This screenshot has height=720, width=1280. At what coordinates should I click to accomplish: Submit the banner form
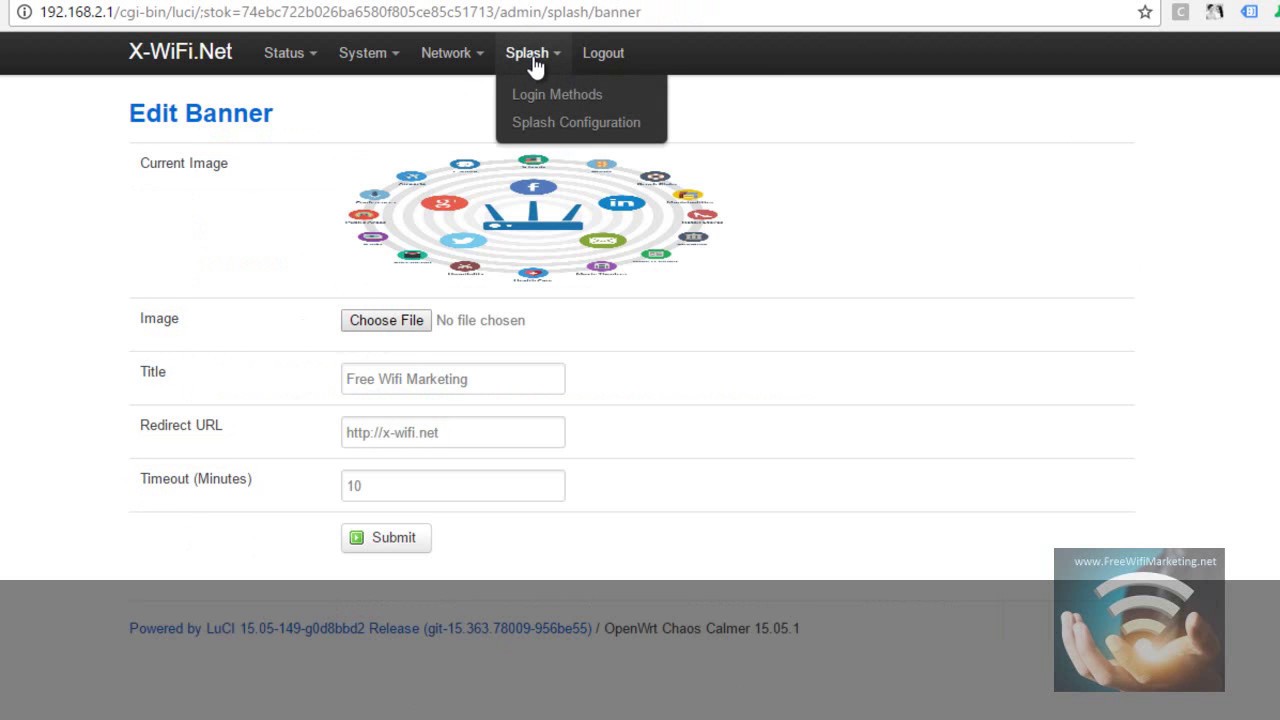(x=386, y=538)
